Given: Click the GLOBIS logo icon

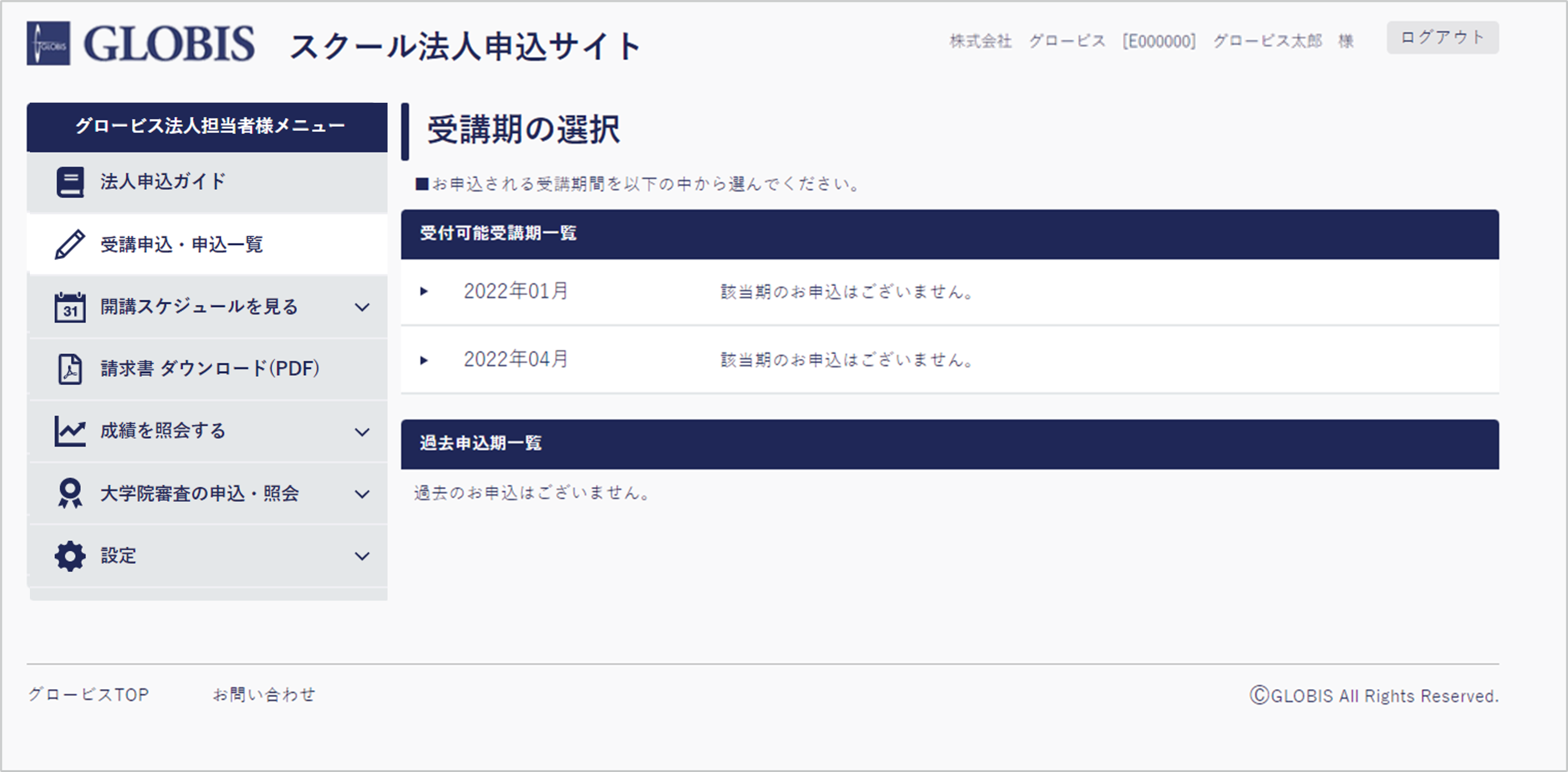Looking at the screenshot, I should (48, 43).
